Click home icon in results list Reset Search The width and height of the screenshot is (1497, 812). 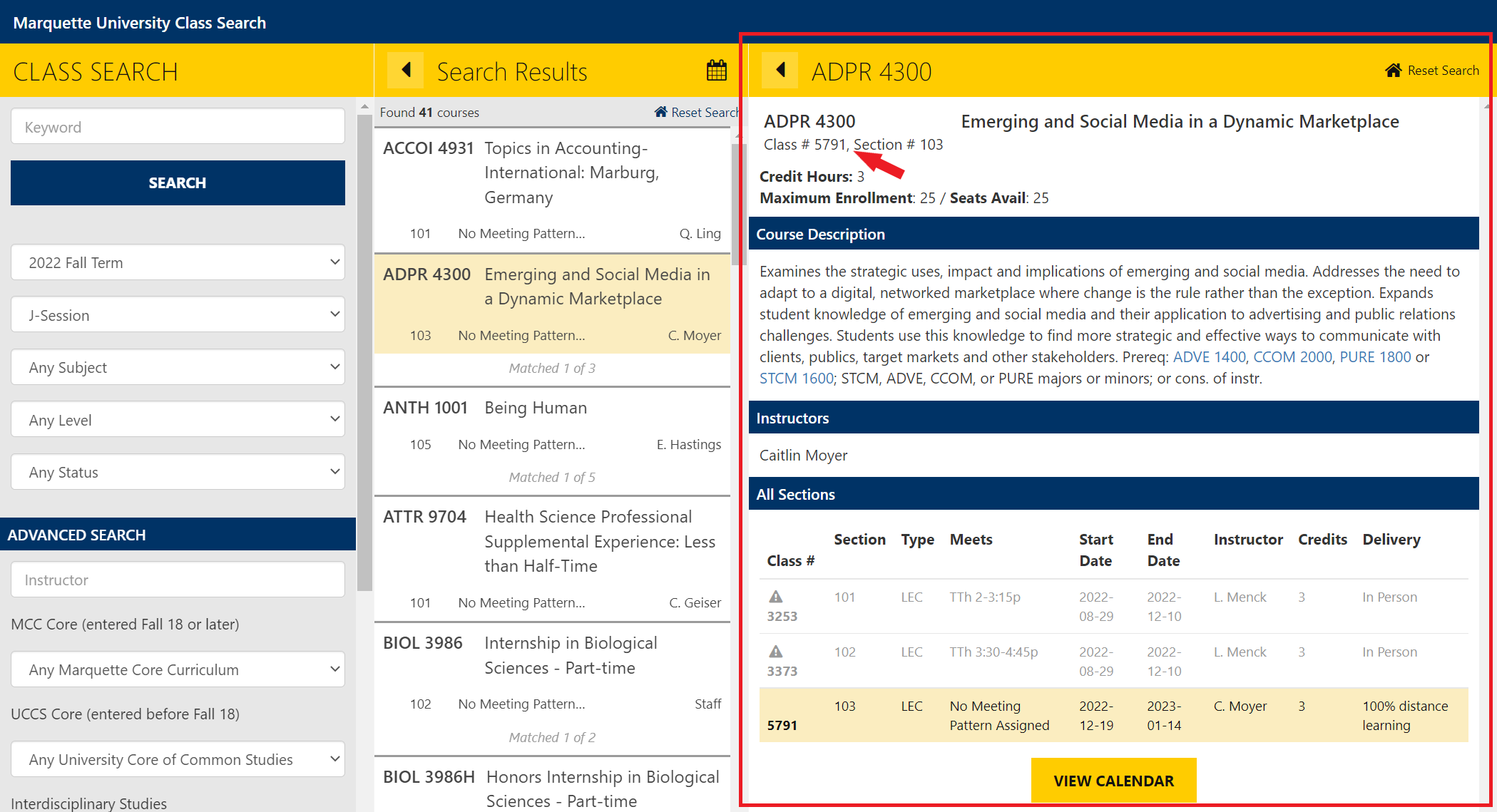[660, 112]
